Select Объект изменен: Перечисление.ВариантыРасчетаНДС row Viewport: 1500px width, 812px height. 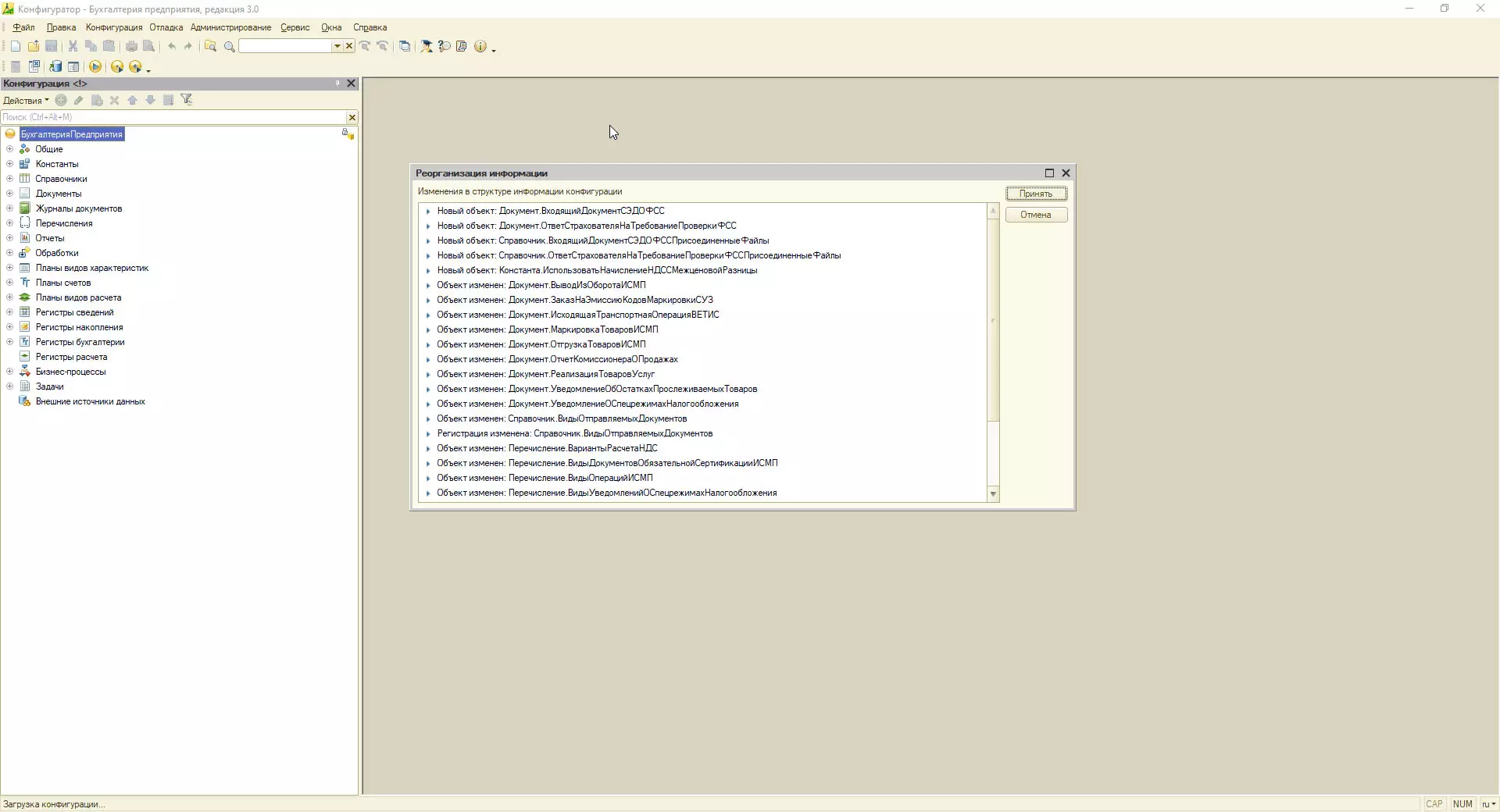pos(547,448)
